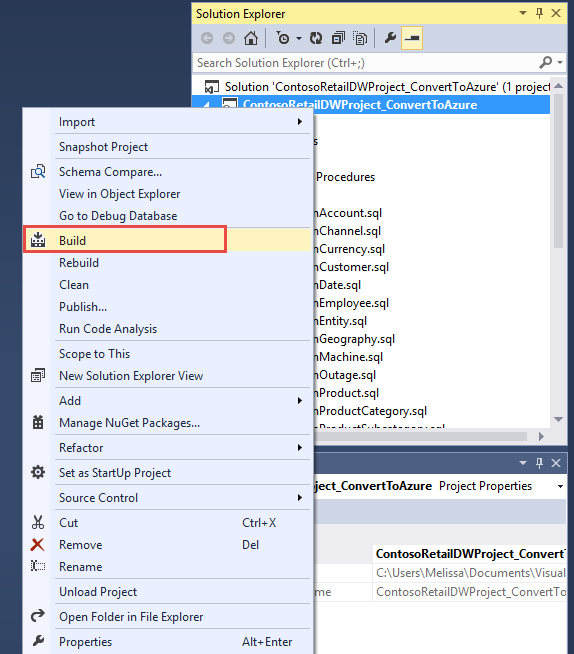Select New Solution Explorer View

point(181,376)
